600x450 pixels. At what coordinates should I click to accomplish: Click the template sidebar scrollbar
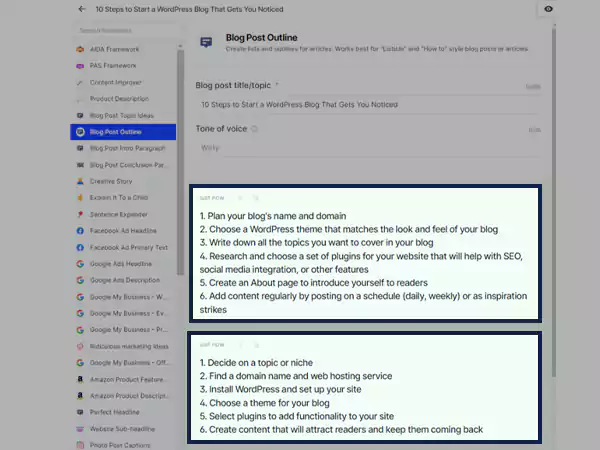tap(181, 120)
